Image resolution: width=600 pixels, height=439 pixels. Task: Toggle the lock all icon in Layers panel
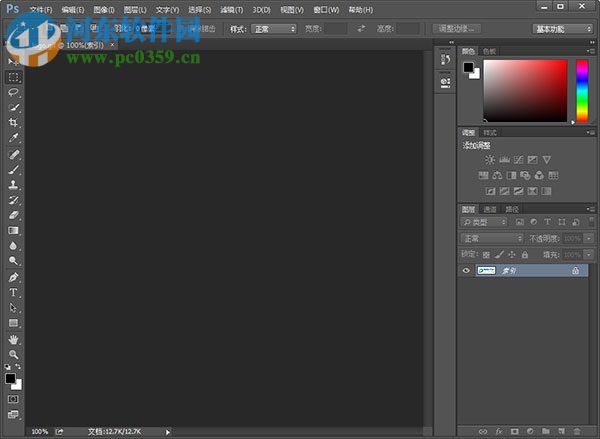click(x=525, y=254)
